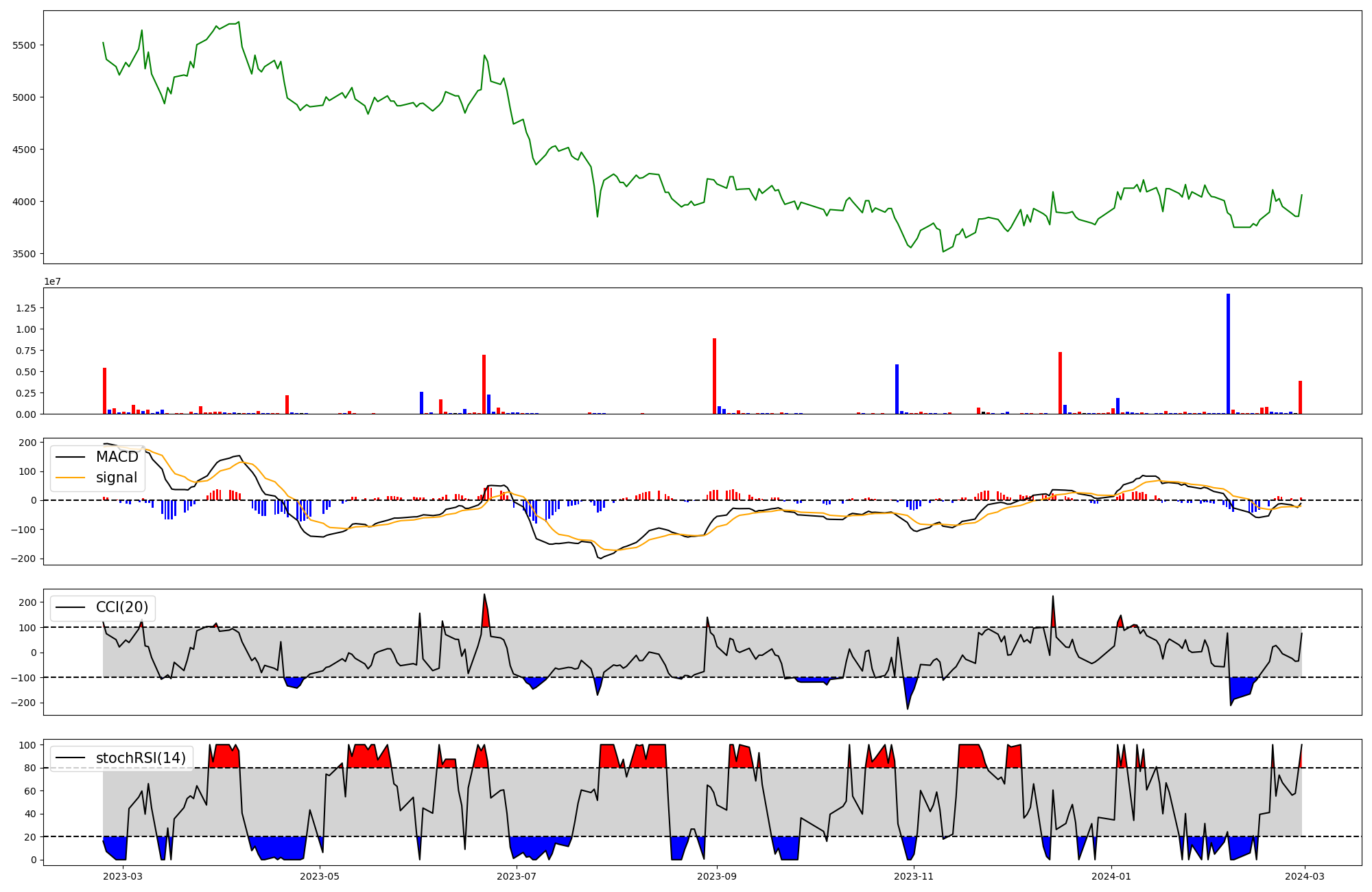This screenshot has width=1372, height=892.
Task: Click the 3500 price axis tick label
Action: (x=23, y=254)
